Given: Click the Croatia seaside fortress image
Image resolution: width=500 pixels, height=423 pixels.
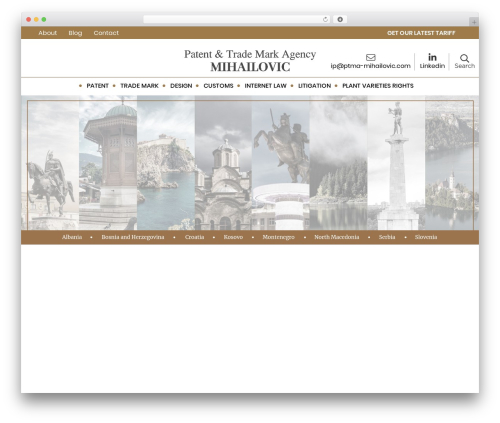Looking at the screenshot, I should point(166,163).
